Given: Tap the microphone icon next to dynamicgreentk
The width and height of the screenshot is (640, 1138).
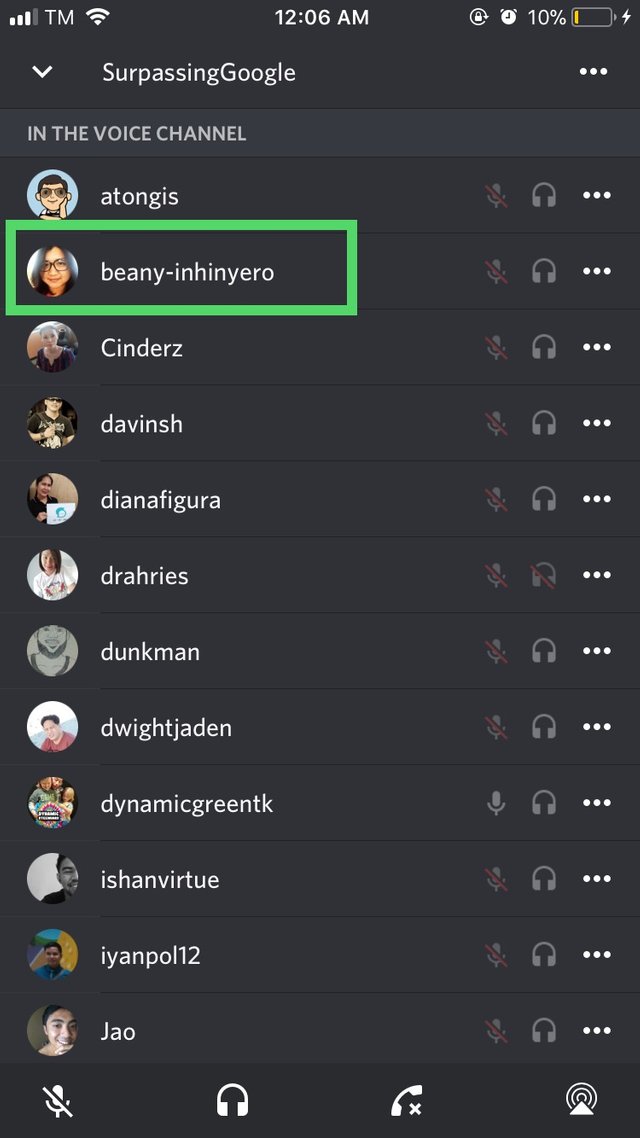Looking at the screenshot, I should tap(496, 803).
